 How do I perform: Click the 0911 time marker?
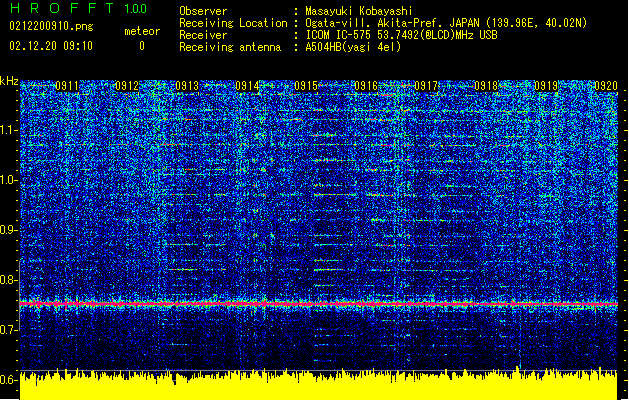pos(67,86)
